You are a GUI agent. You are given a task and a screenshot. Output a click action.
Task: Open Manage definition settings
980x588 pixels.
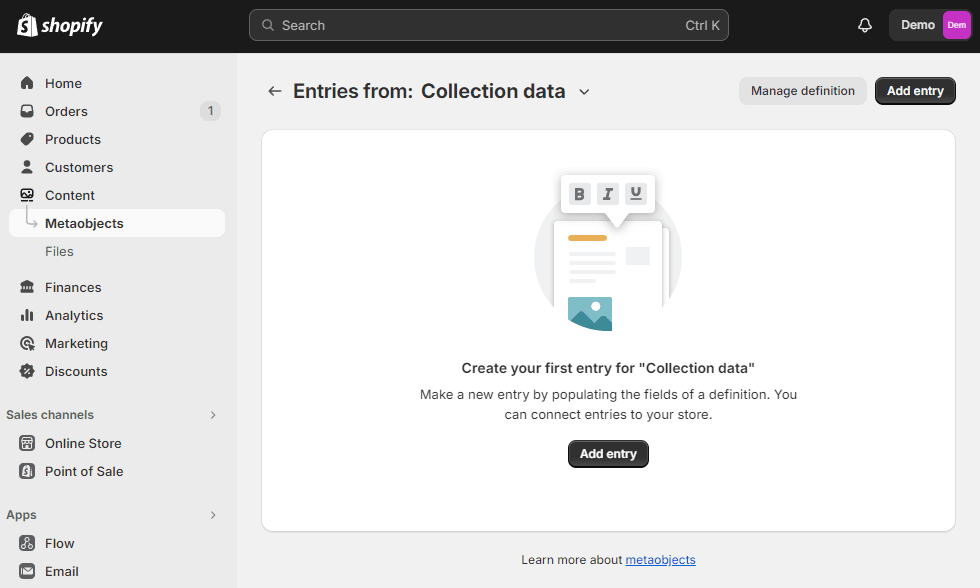pos(802,91)
